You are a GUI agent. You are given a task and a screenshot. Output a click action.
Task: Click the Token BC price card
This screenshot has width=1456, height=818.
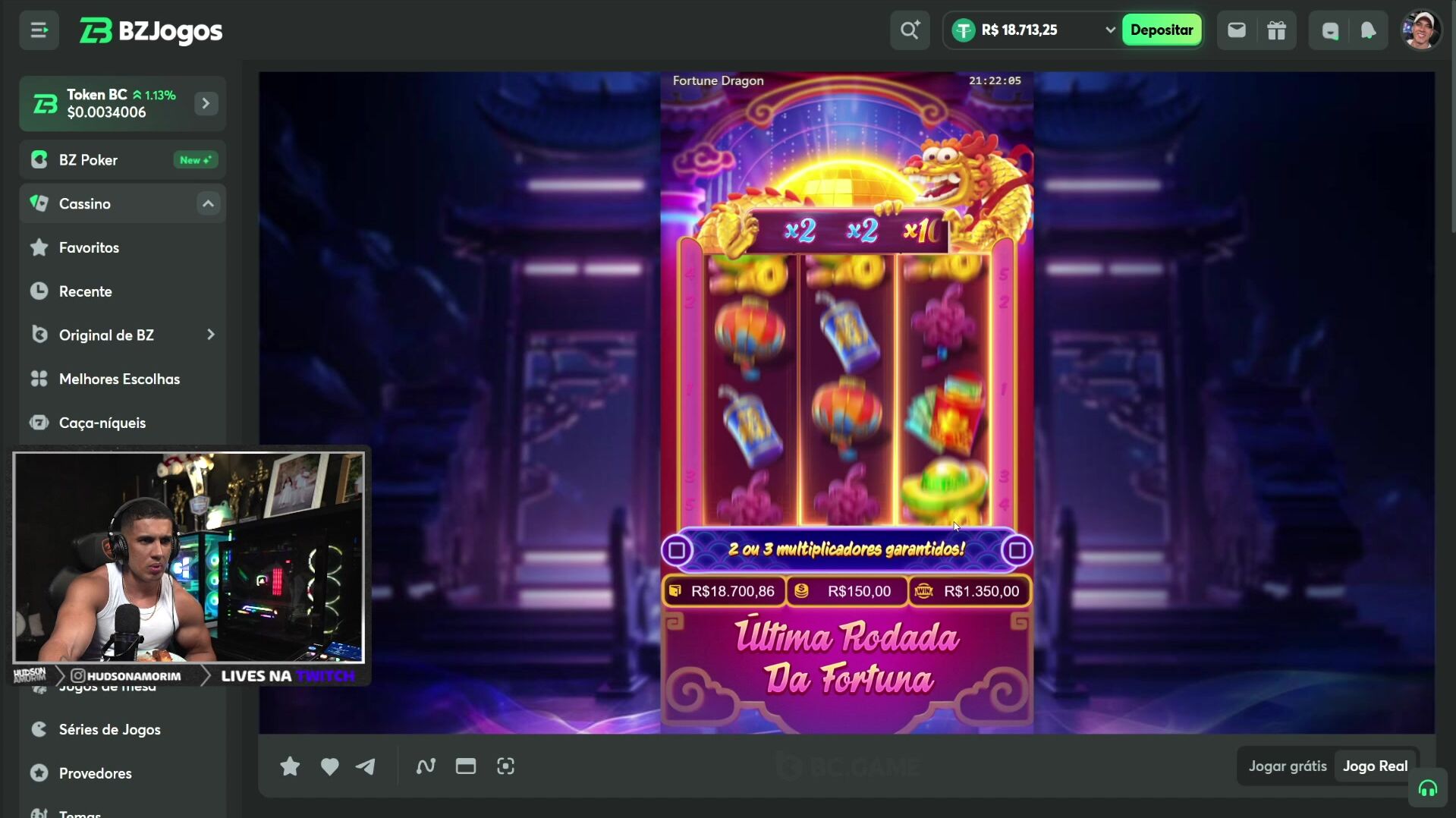point(123,103)
